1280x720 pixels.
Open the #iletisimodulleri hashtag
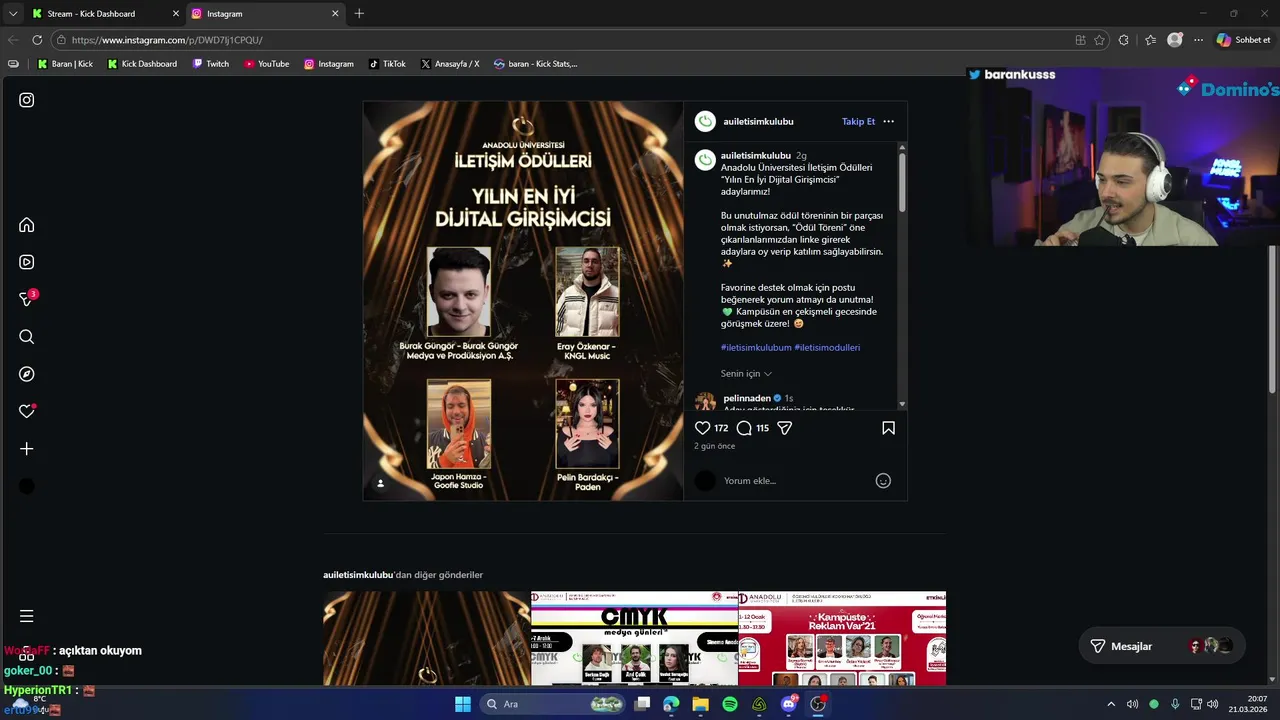click(x=827, y=348)
